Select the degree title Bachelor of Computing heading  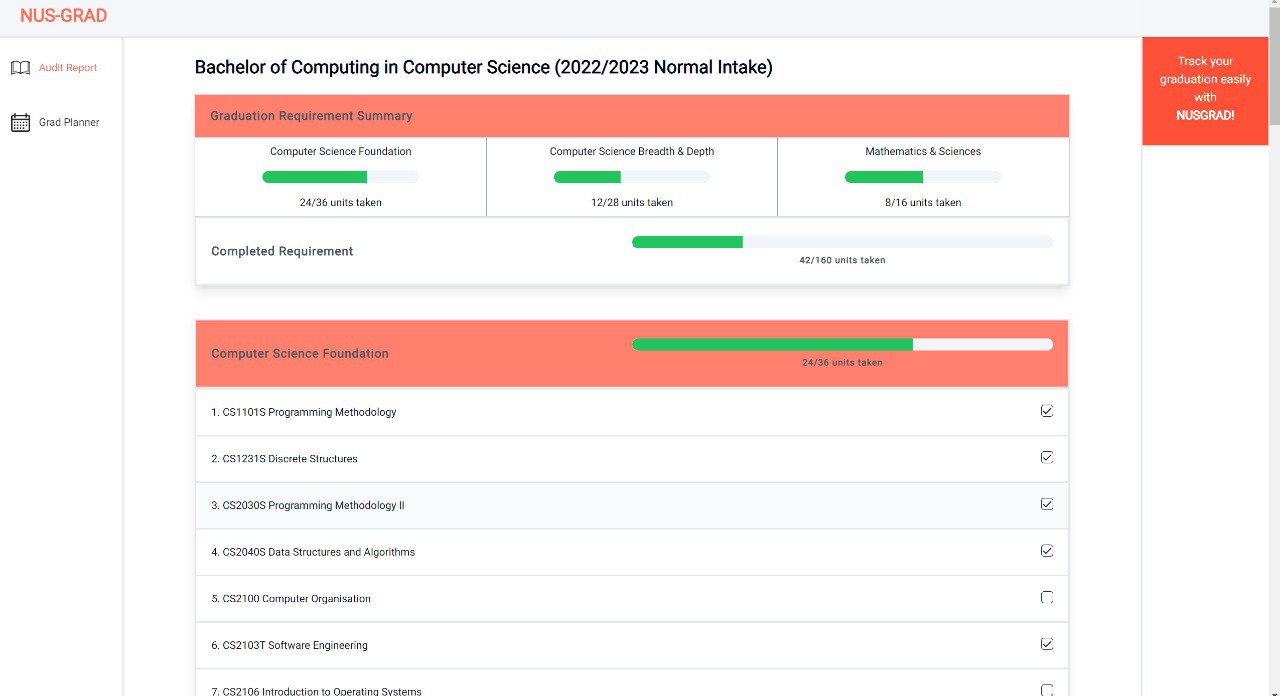pyautogui.click(x=483, y=67)
